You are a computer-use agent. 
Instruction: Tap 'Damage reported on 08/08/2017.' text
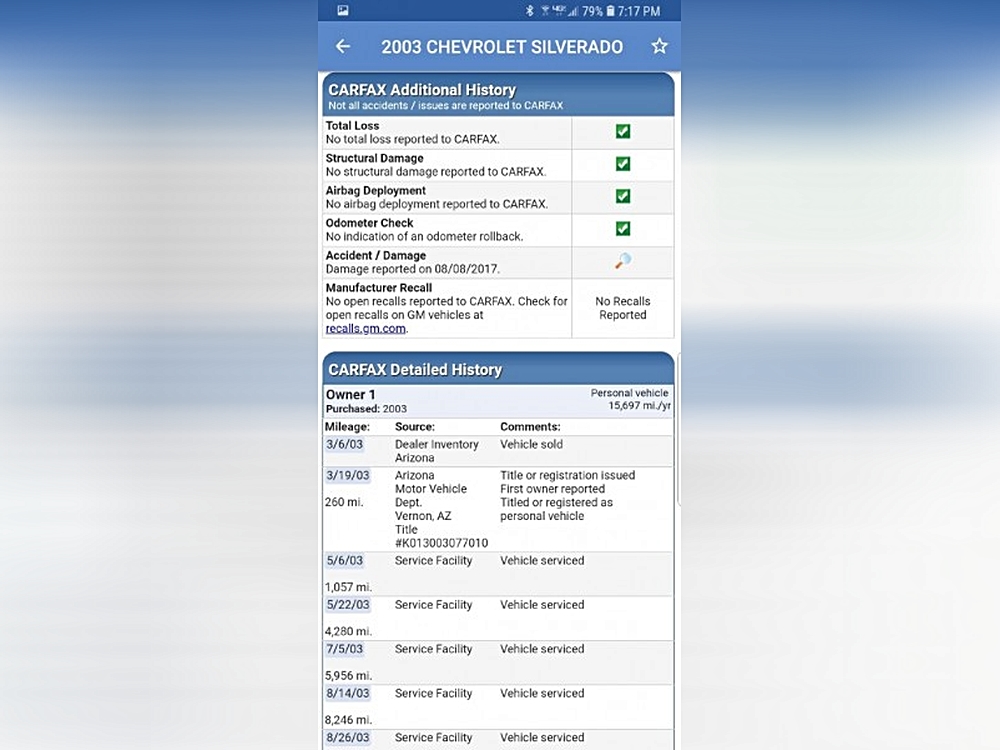(x=413, y=269)
